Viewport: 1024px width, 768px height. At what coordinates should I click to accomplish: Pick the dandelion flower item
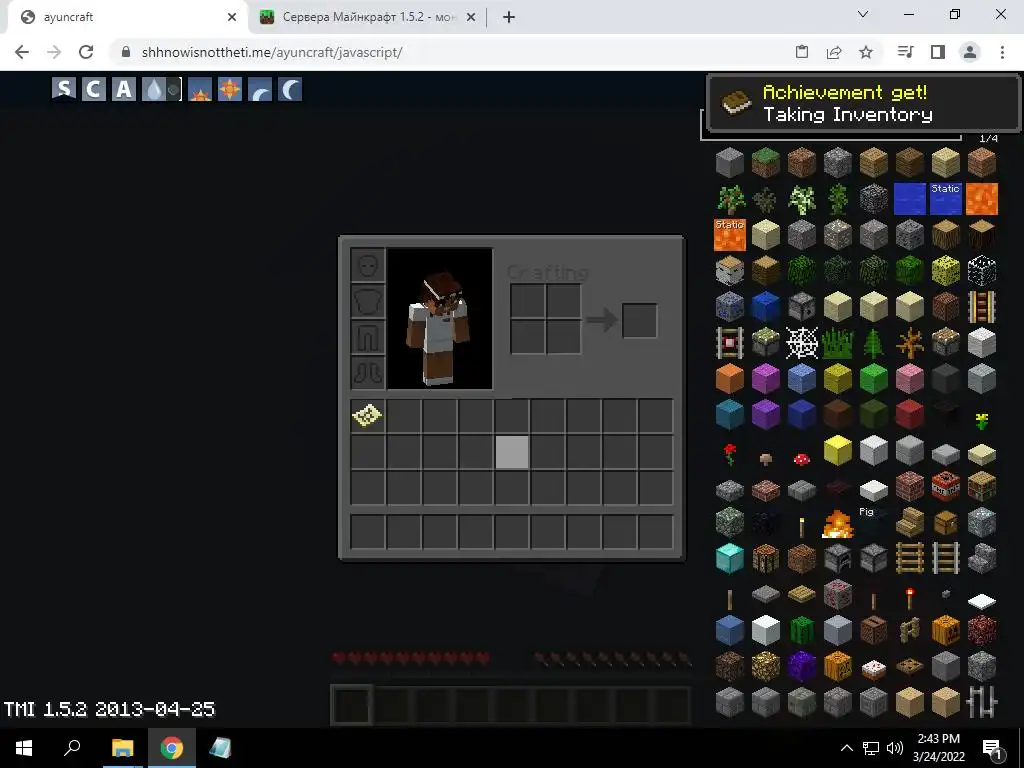pyautogui.click(x=981, y=421)
